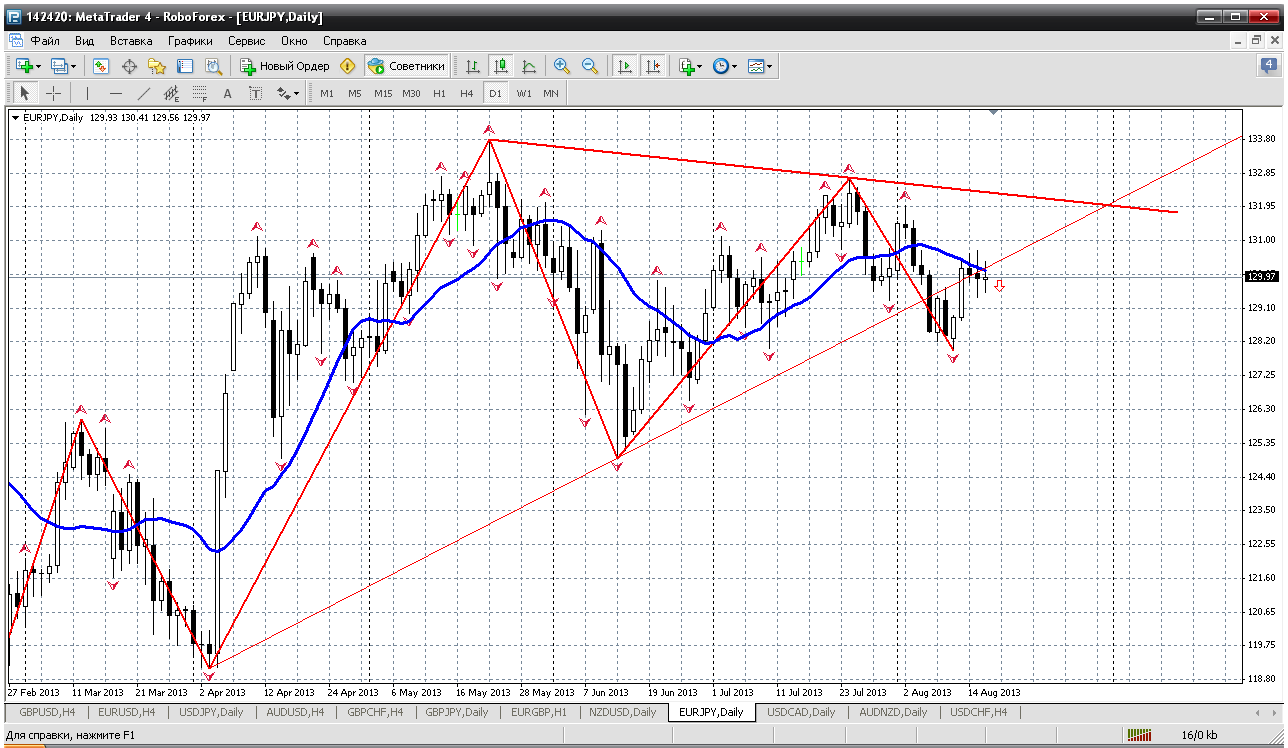Switch to GBPJPY,Daily chart tab

coord(457,712)
